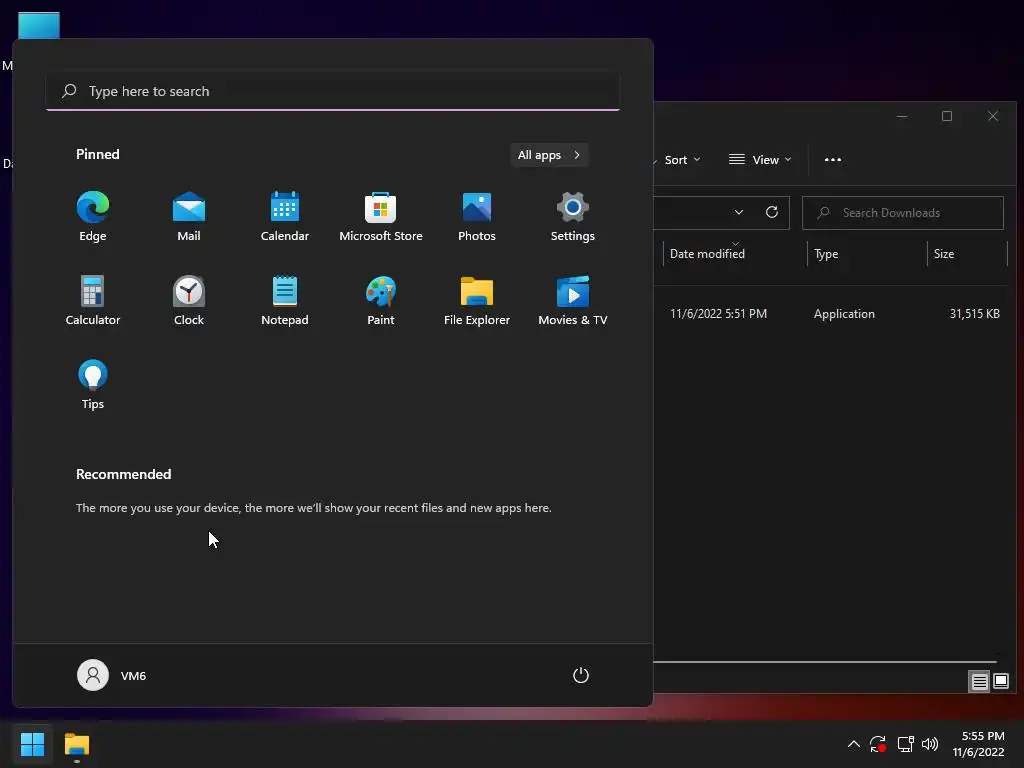The image size is (1024, 768).
Task: Click the Type here to search field
Action: tap(333, 91)
